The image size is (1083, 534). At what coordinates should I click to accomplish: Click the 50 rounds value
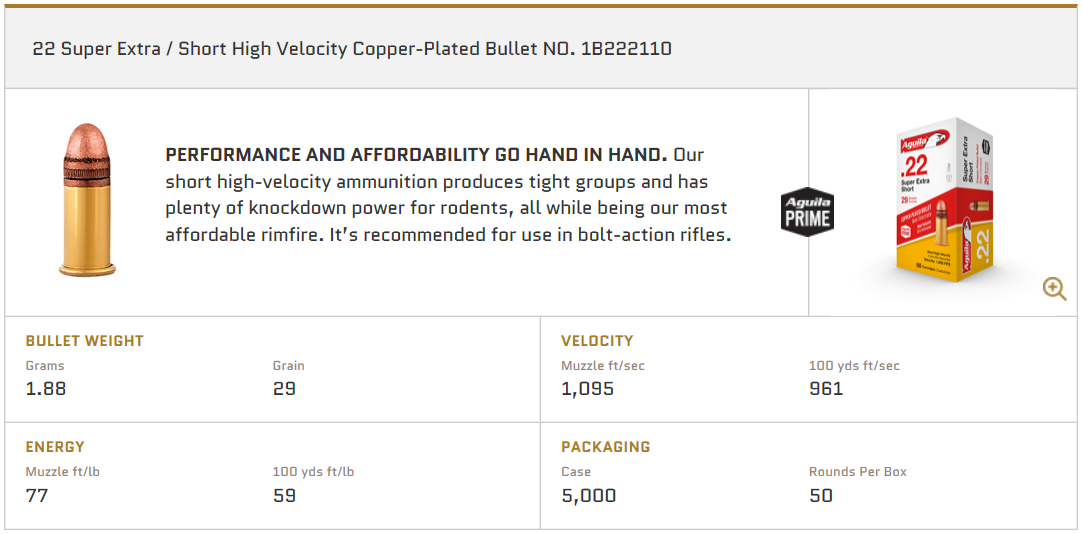coord(821,495)
